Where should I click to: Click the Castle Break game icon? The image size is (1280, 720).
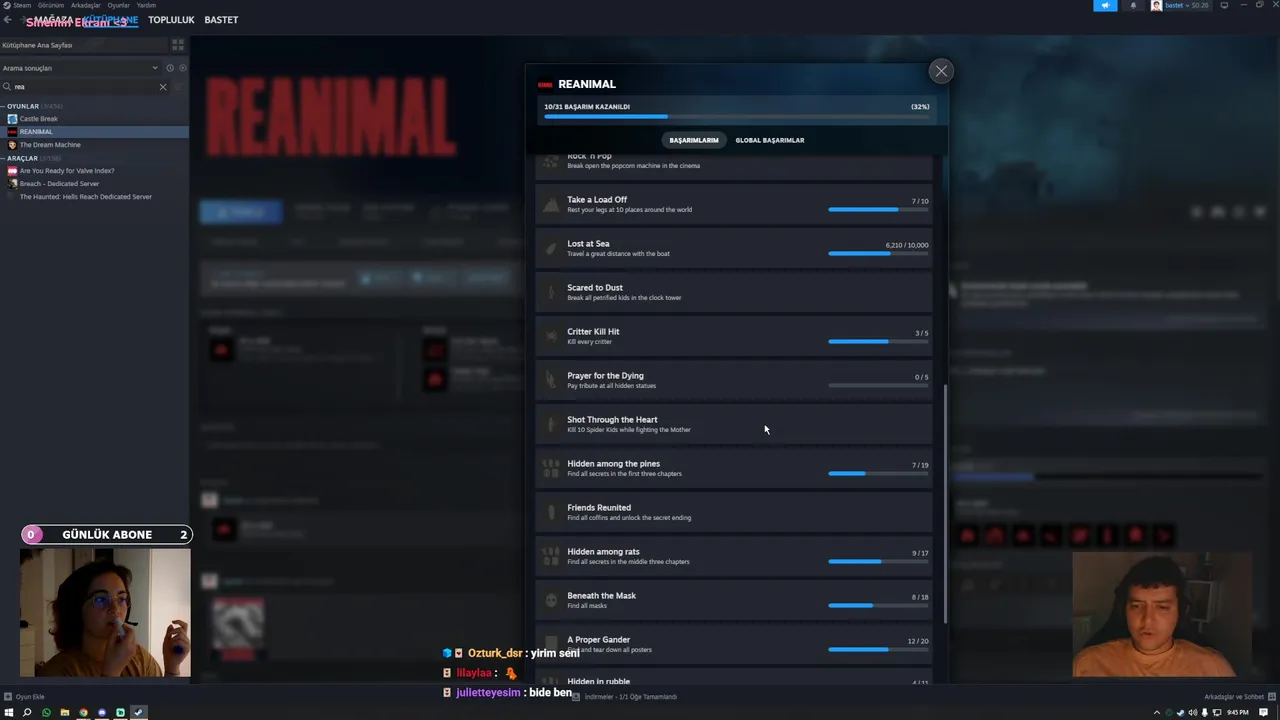(x=12, y=119)
